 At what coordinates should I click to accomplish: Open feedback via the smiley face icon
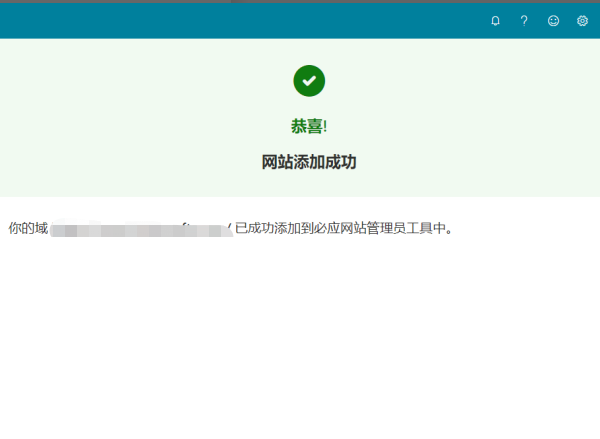click(x=553, y=21)
